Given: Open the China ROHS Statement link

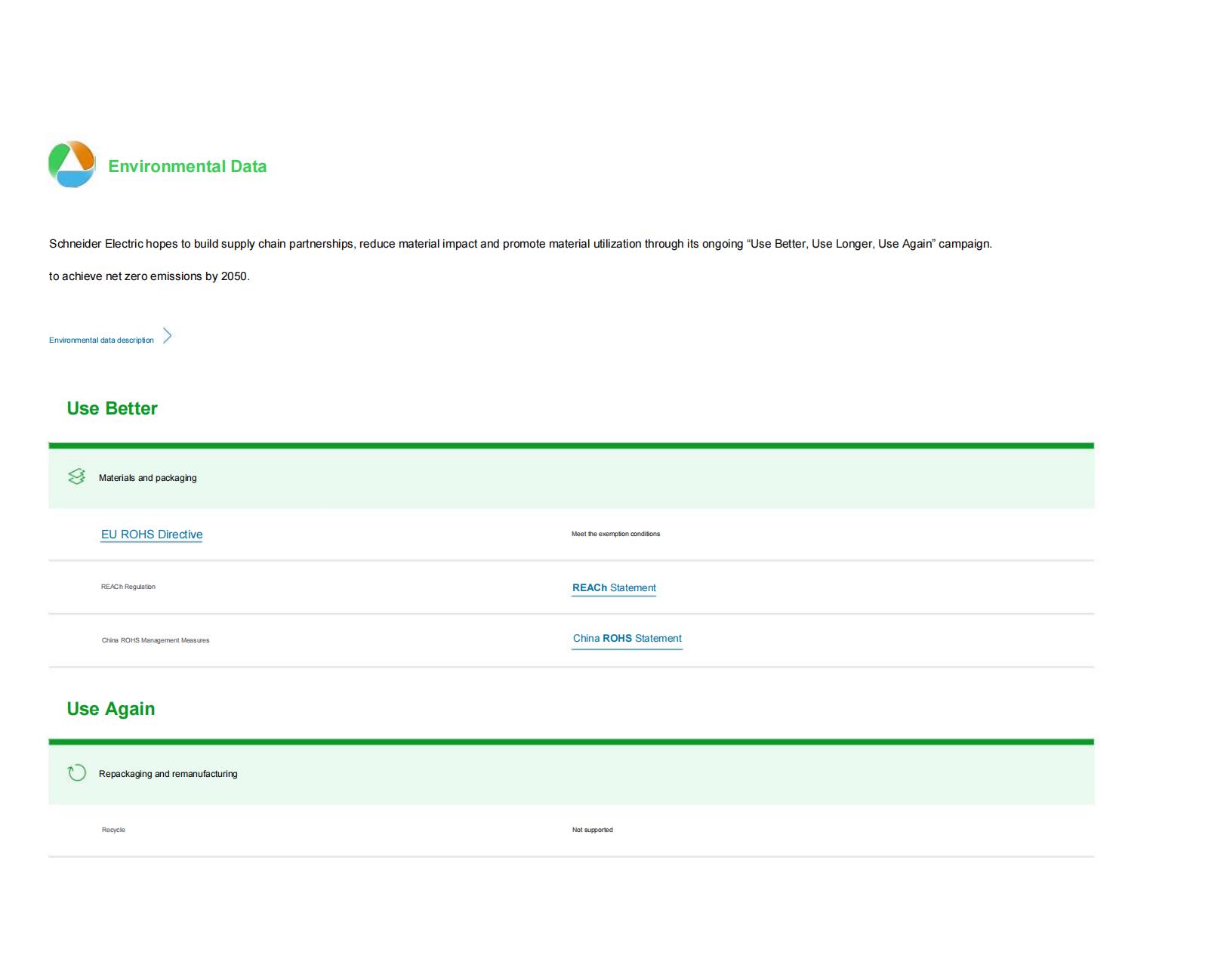Looking at the screenshot, I should (627, 639).
